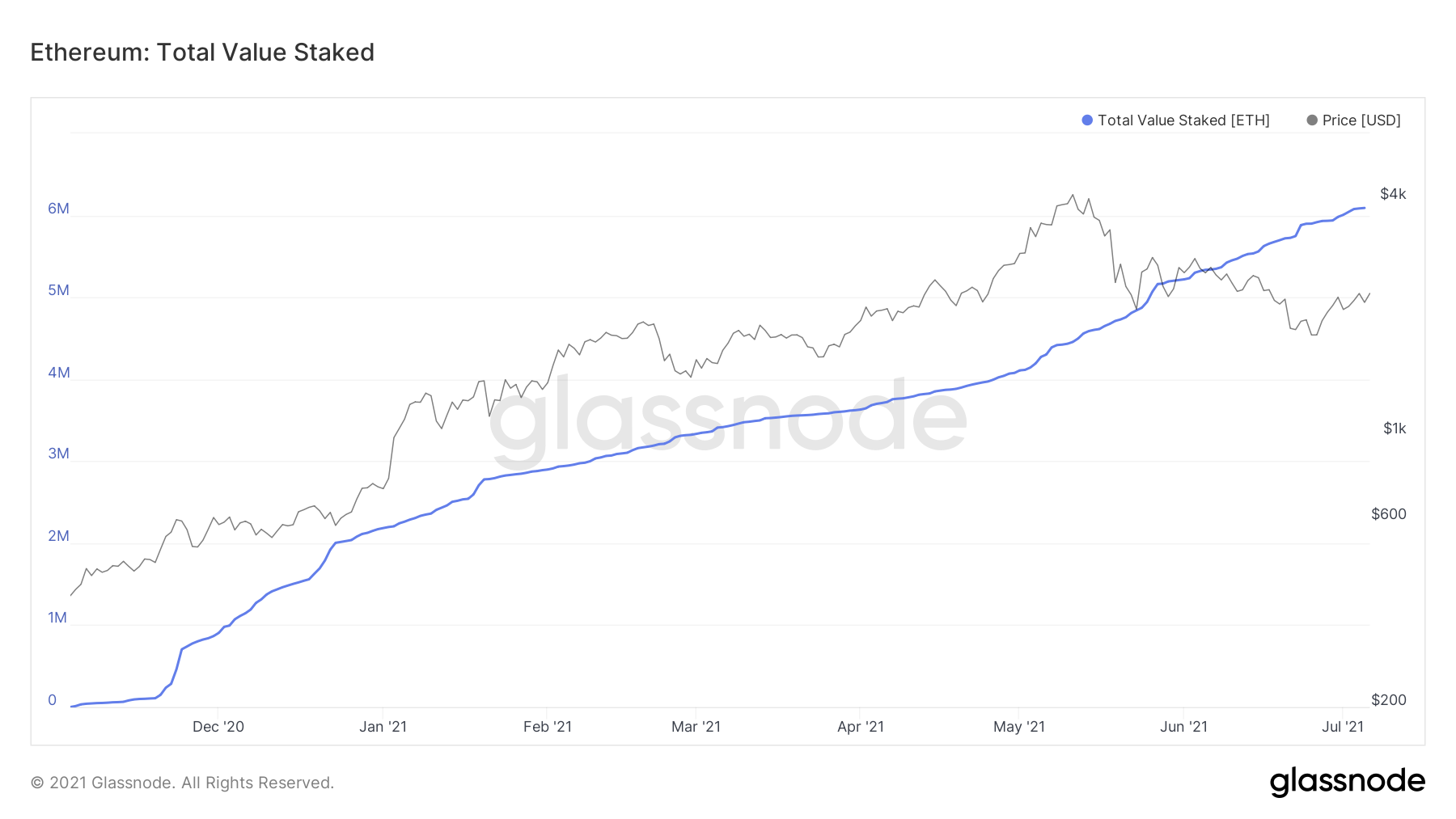The width and height of the screenshot is (1456, 819).
Task: Select the Mar '21 x-axis label
Action: pyautogui.click(x=696, y=727)
